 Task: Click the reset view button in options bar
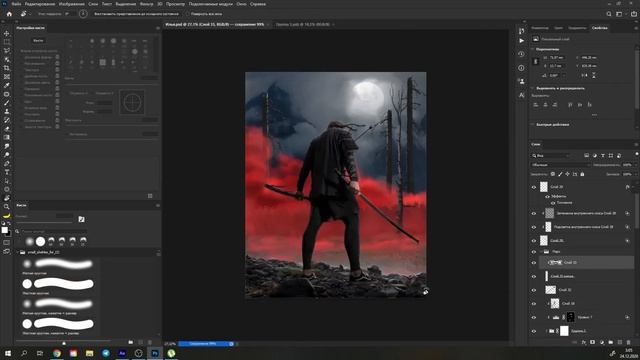[136, 14]
